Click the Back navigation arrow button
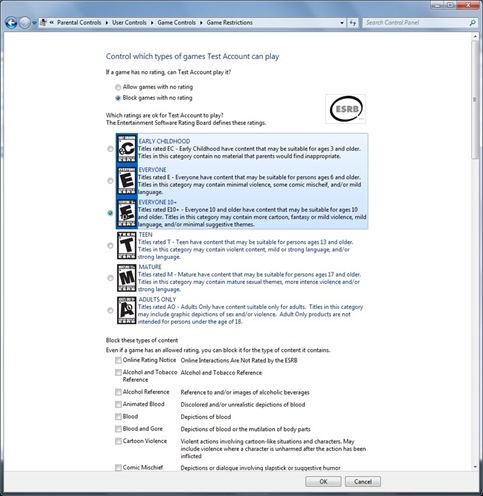This screenshot has height=496, width=483. [11, 23]
